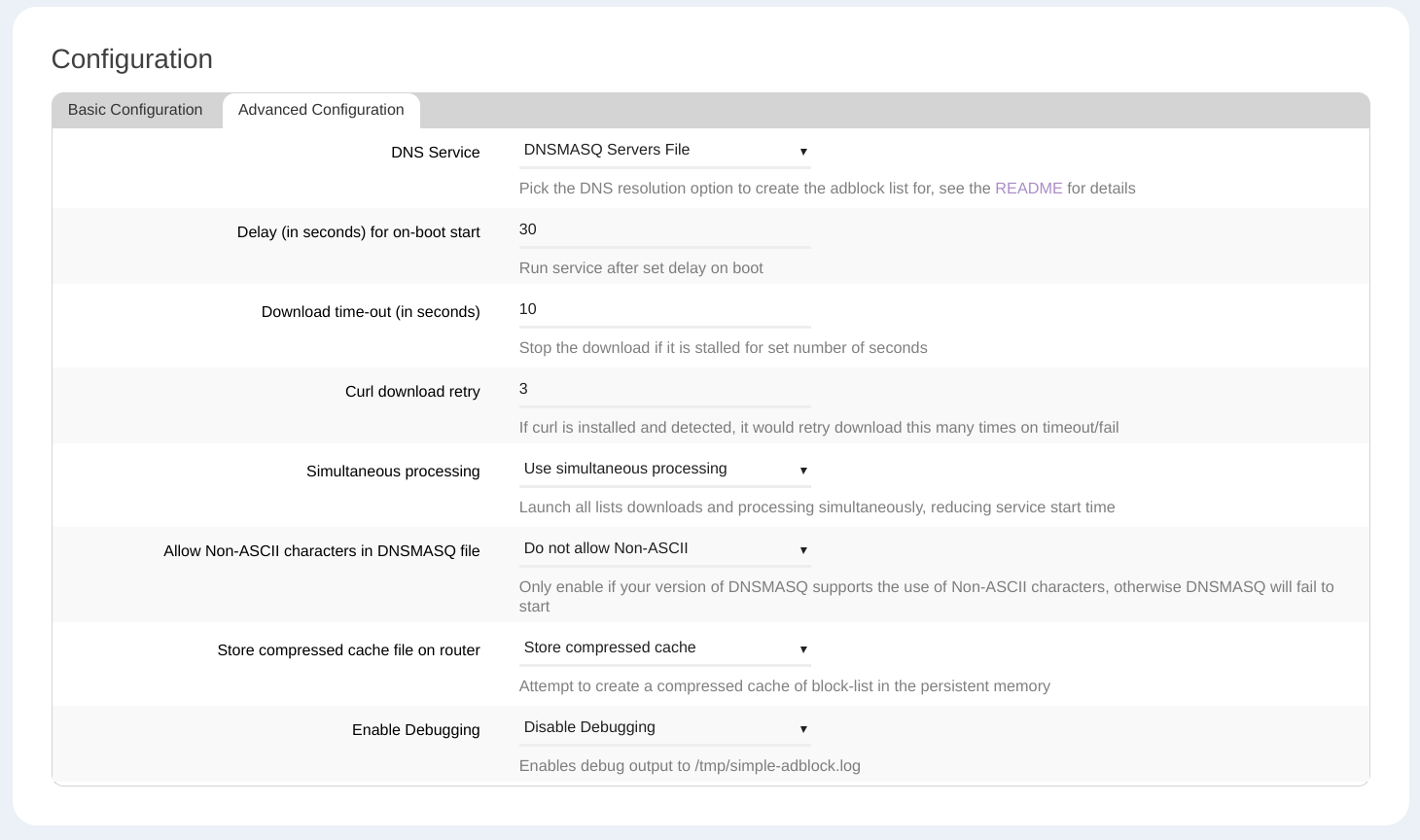Expand the DNS Service selection arrow
This screenshot has width=1420, height=840.
(803, 153)
